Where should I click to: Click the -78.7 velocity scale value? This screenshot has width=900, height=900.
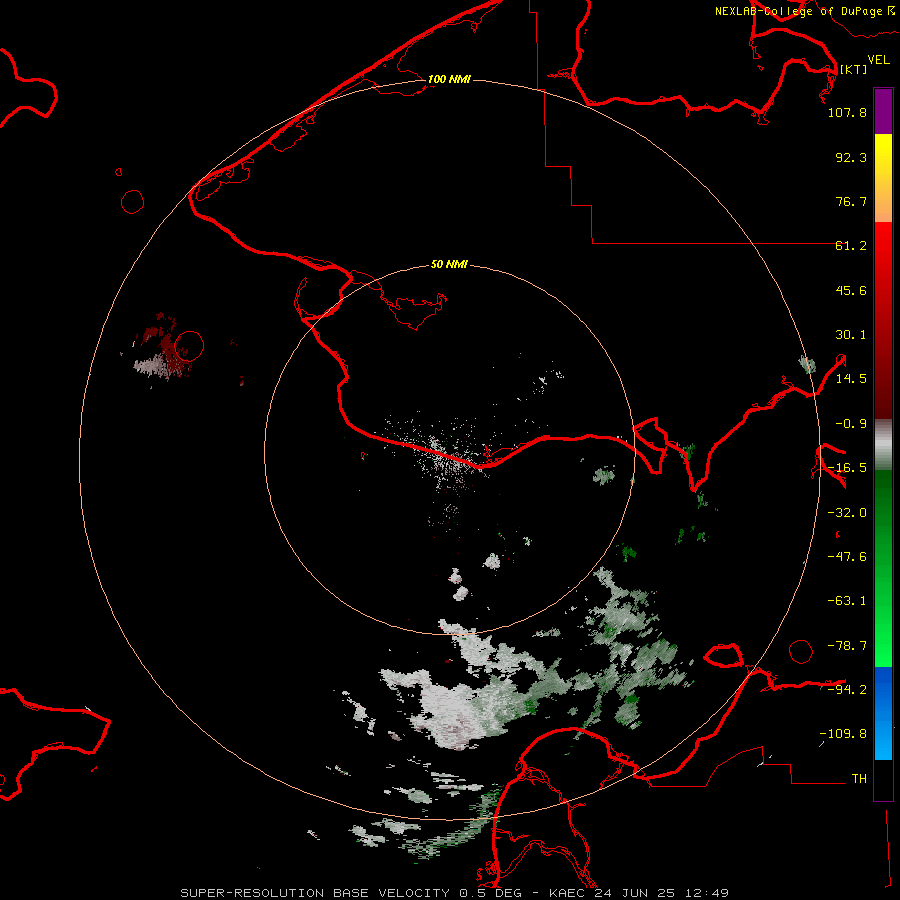847,646
